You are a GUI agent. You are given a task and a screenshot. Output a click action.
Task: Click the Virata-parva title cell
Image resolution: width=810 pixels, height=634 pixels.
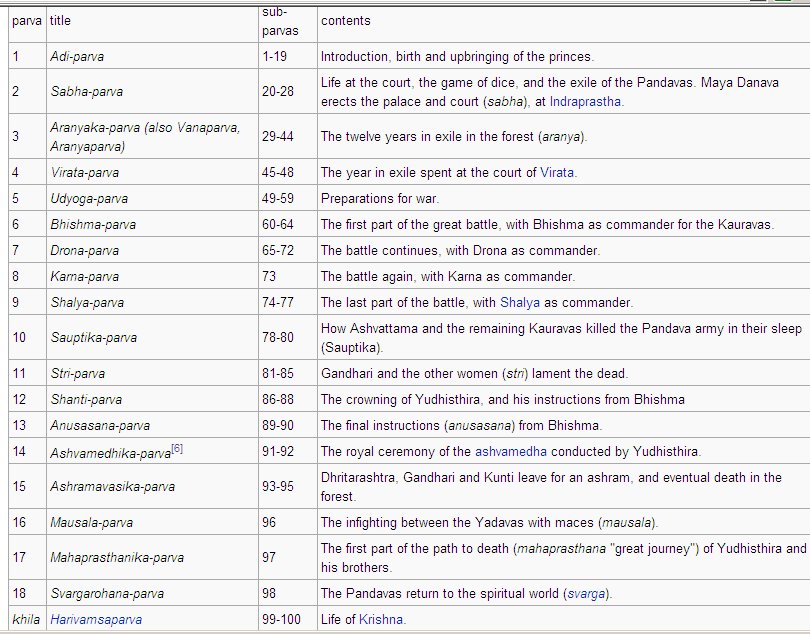pos(152,172)
